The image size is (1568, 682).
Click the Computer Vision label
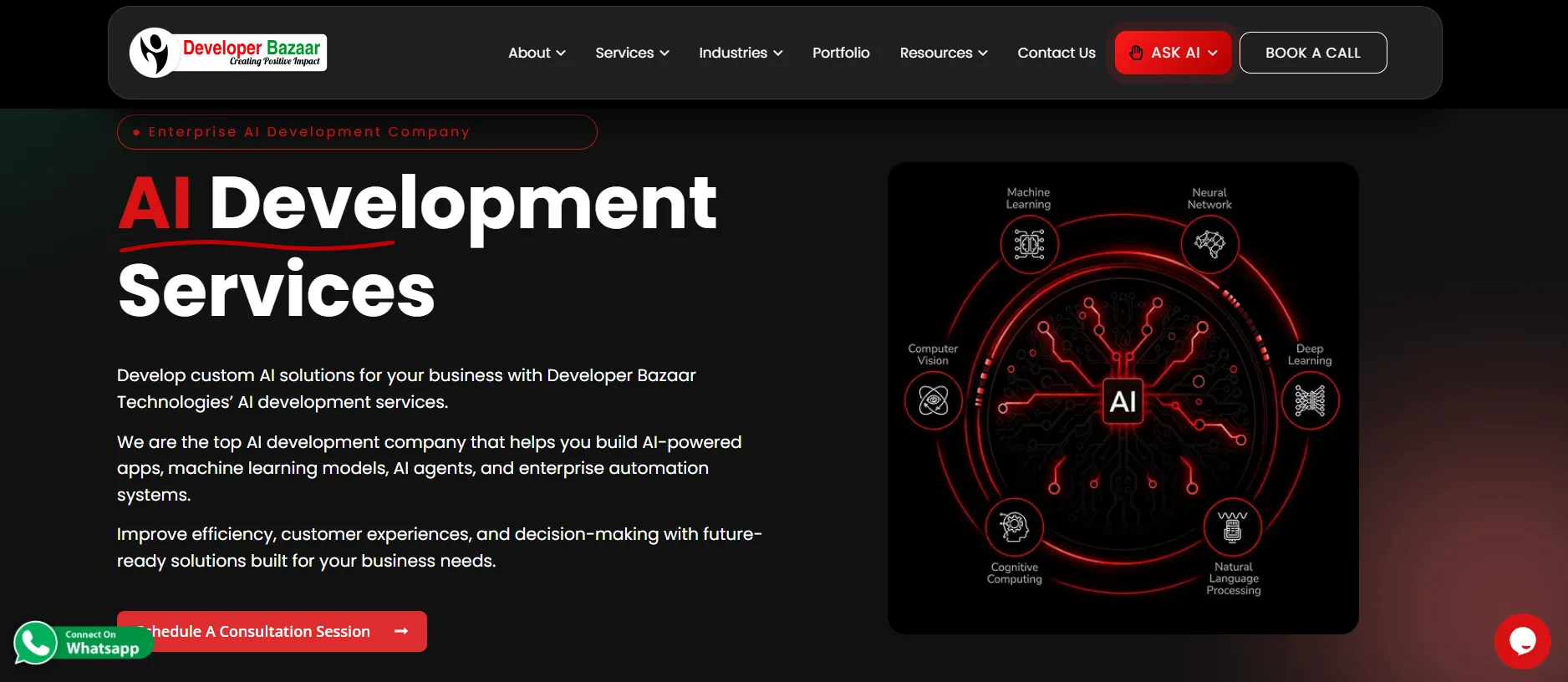pos(933,354)
